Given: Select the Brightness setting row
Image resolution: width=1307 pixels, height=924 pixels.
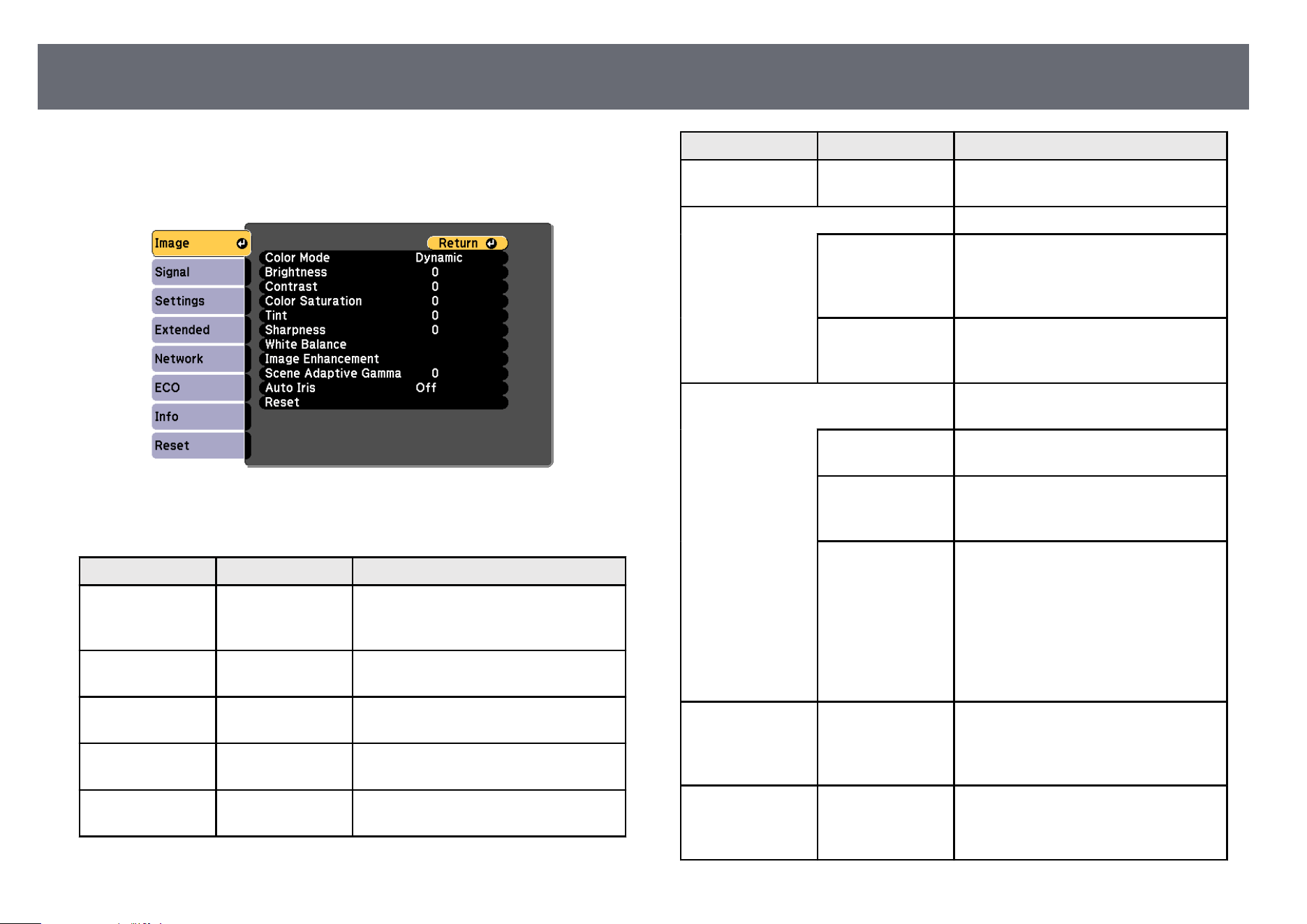Looking at the screenshot, I should pyautogui.click(x=383, y=272).
